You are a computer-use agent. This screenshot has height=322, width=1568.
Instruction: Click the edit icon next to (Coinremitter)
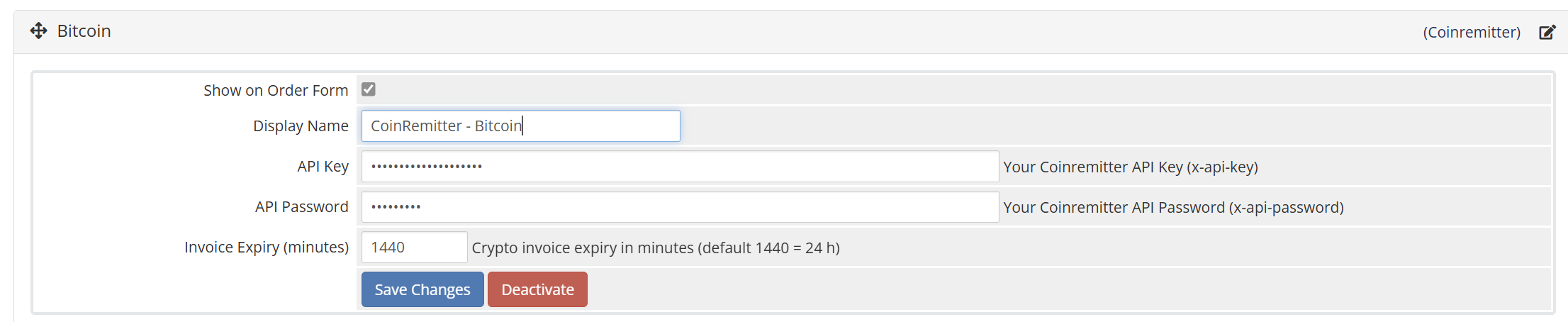[x=1547, y=33]
